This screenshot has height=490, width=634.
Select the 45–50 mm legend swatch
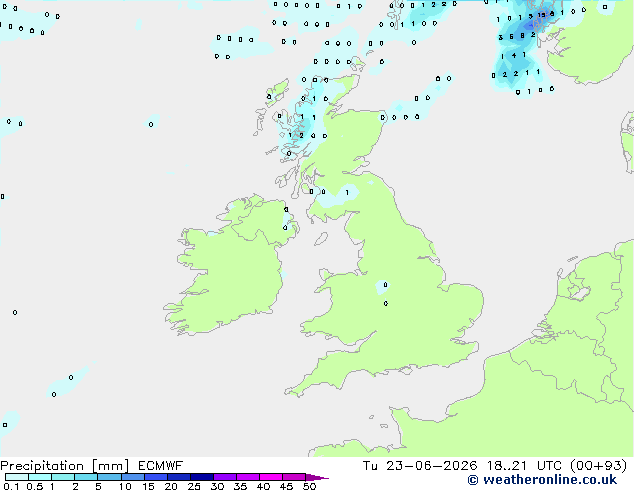[294, 477]
